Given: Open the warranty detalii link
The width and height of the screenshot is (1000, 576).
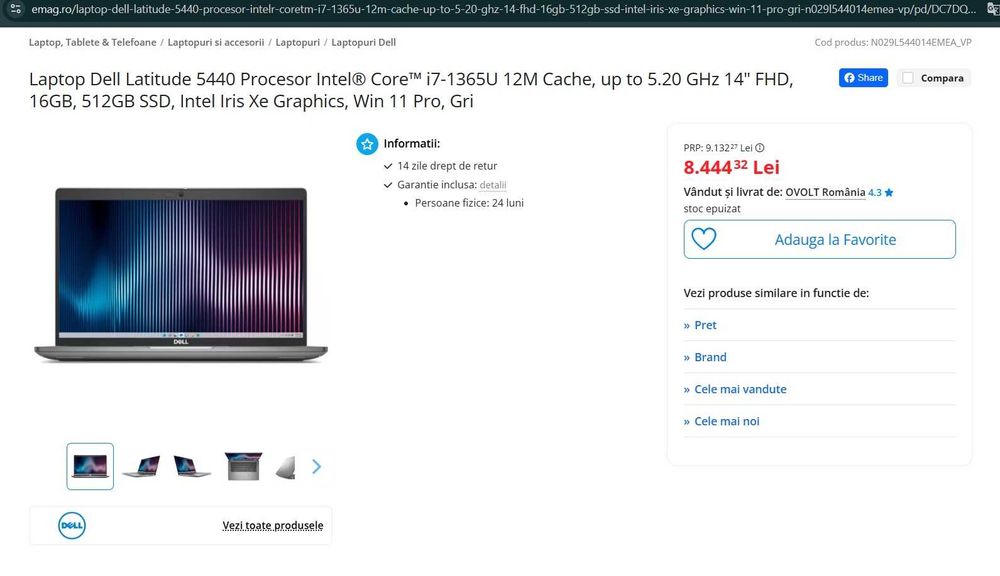Looking at the screenshot, I should click(x=493, y=185).
